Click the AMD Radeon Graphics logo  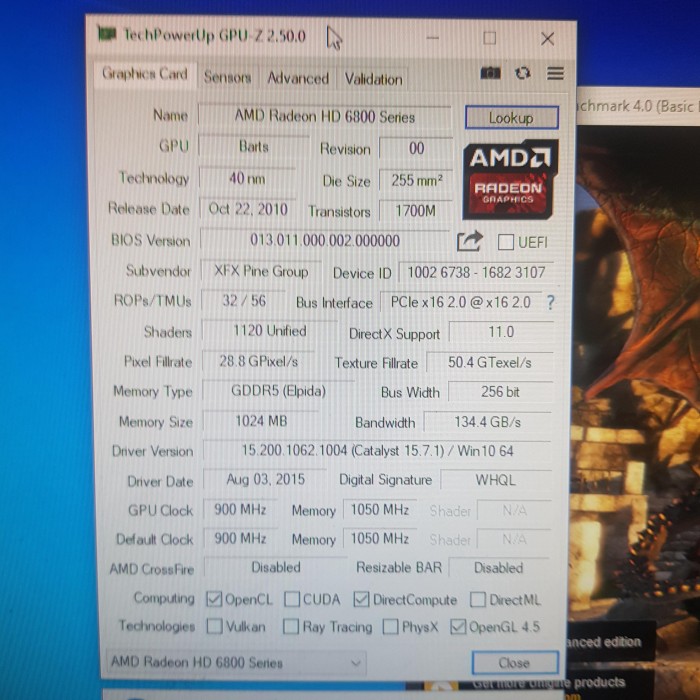509,174
